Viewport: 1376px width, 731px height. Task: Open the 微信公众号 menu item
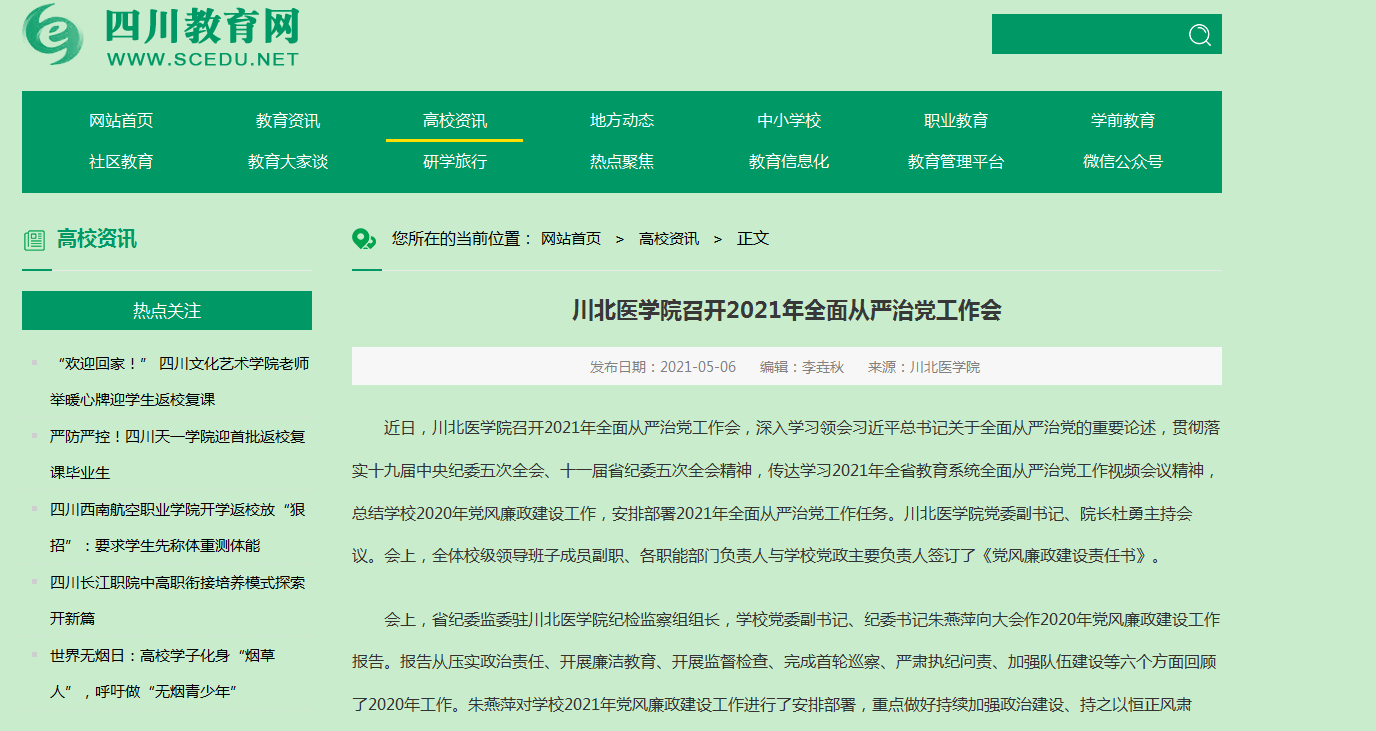tap(1123, 162)
